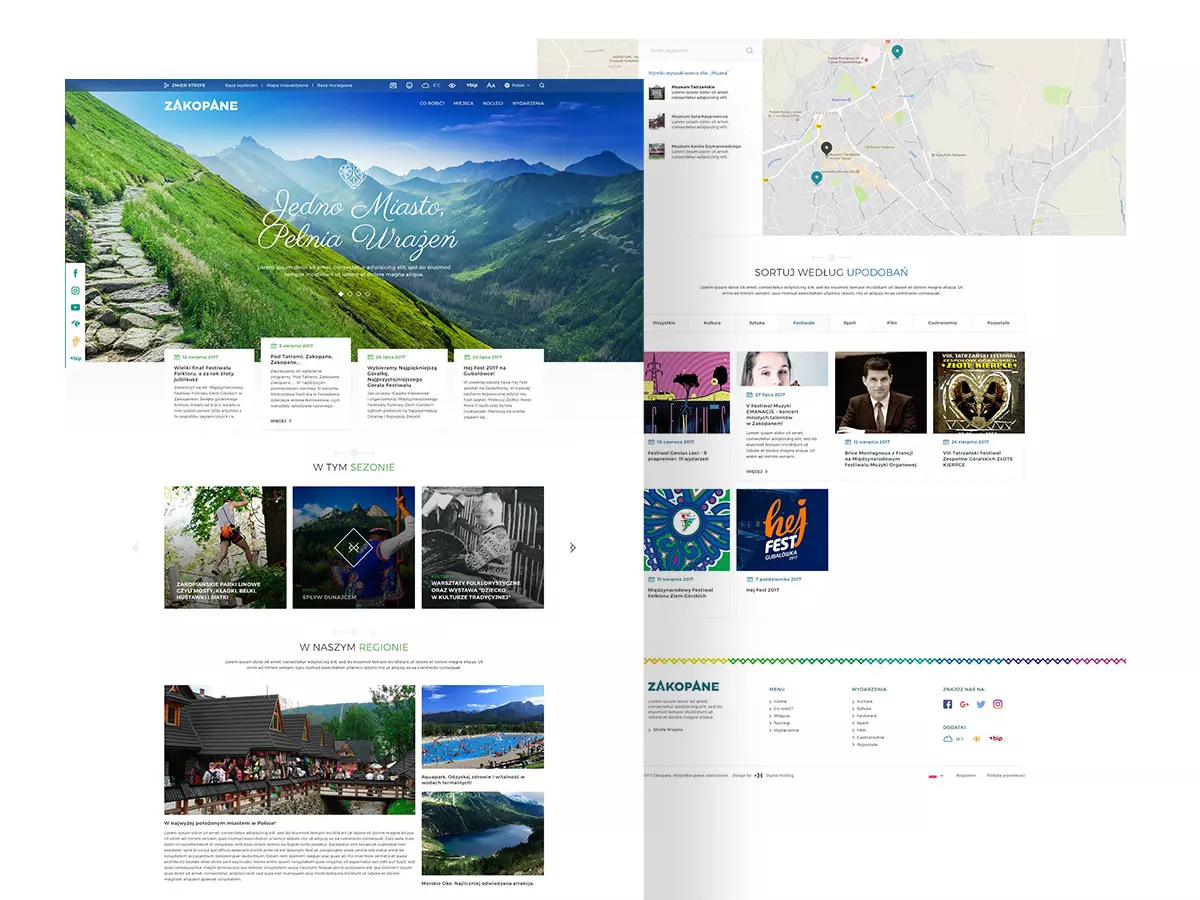Click the map search input field

[700, 50]
